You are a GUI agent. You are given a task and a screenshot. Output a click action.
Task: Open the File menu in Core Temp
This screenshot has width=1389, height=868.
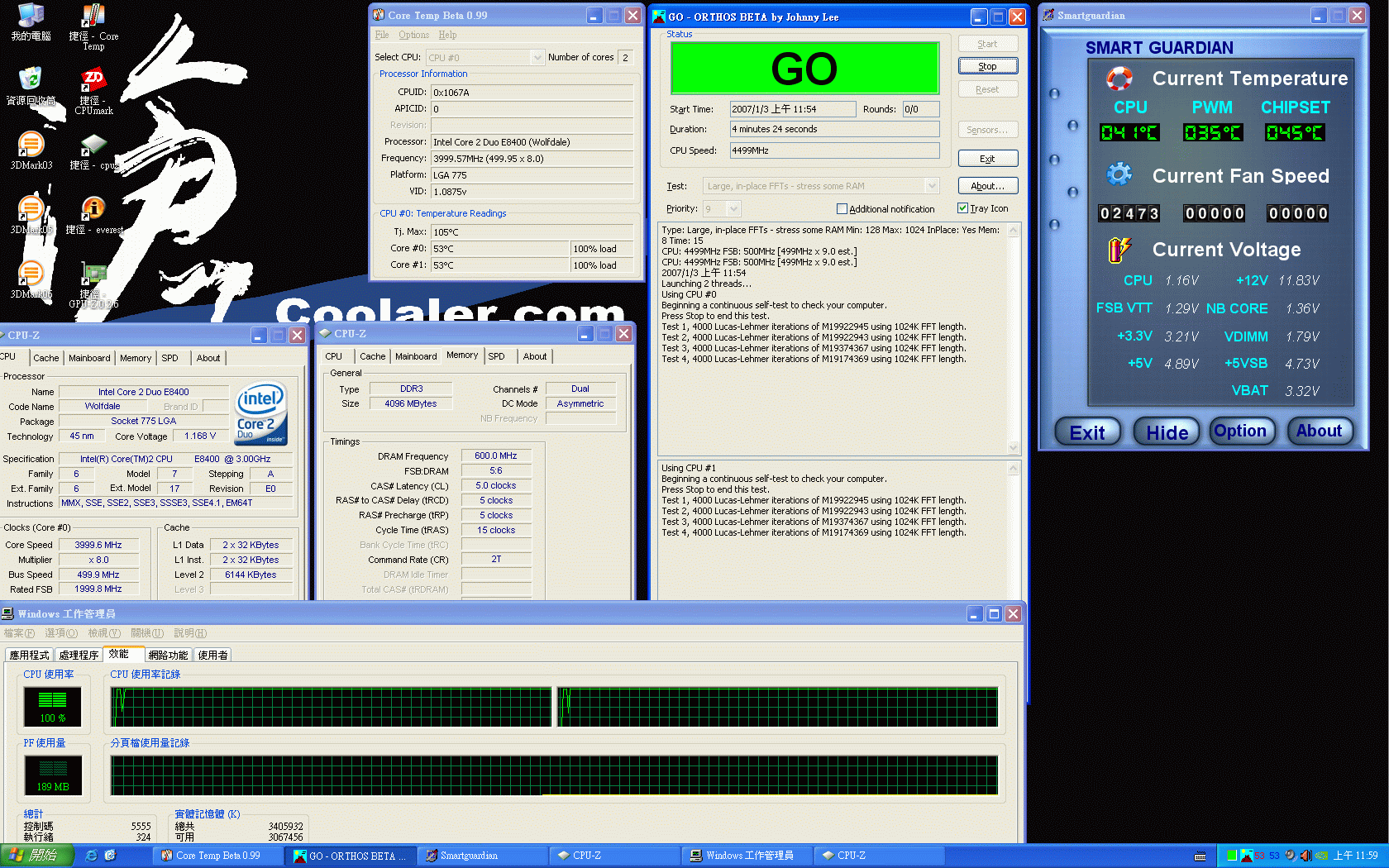point(381,35)
